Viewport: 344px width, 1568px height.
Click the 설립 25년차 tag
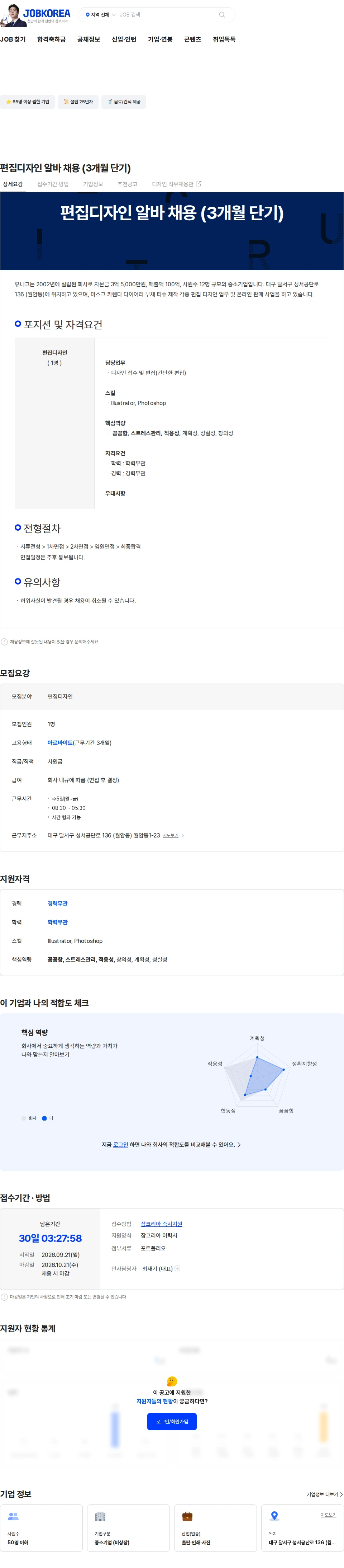click(78, 102)
